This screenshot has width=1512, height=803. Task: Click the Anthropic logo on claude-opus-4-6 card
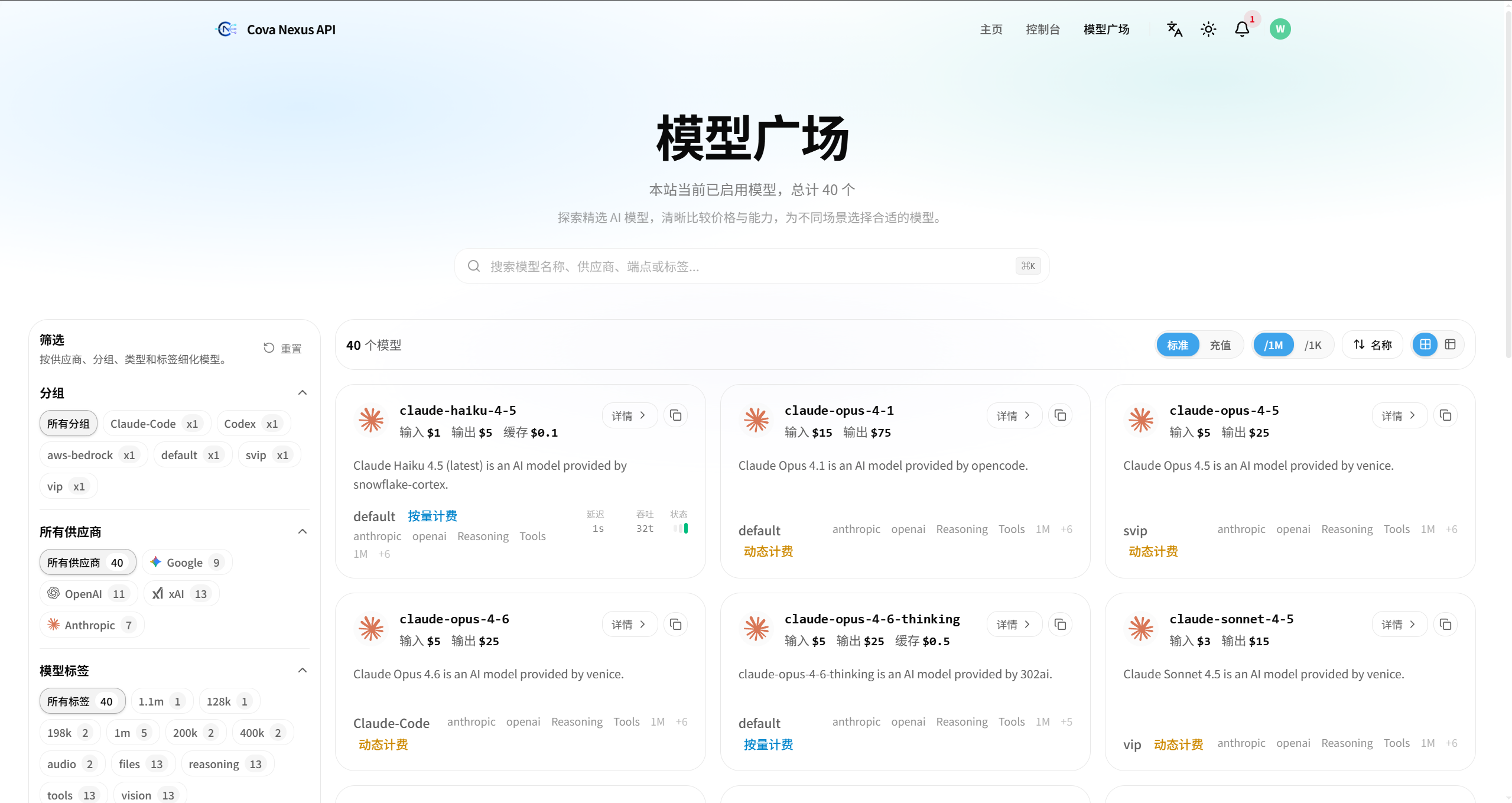[x=371, y=629]
